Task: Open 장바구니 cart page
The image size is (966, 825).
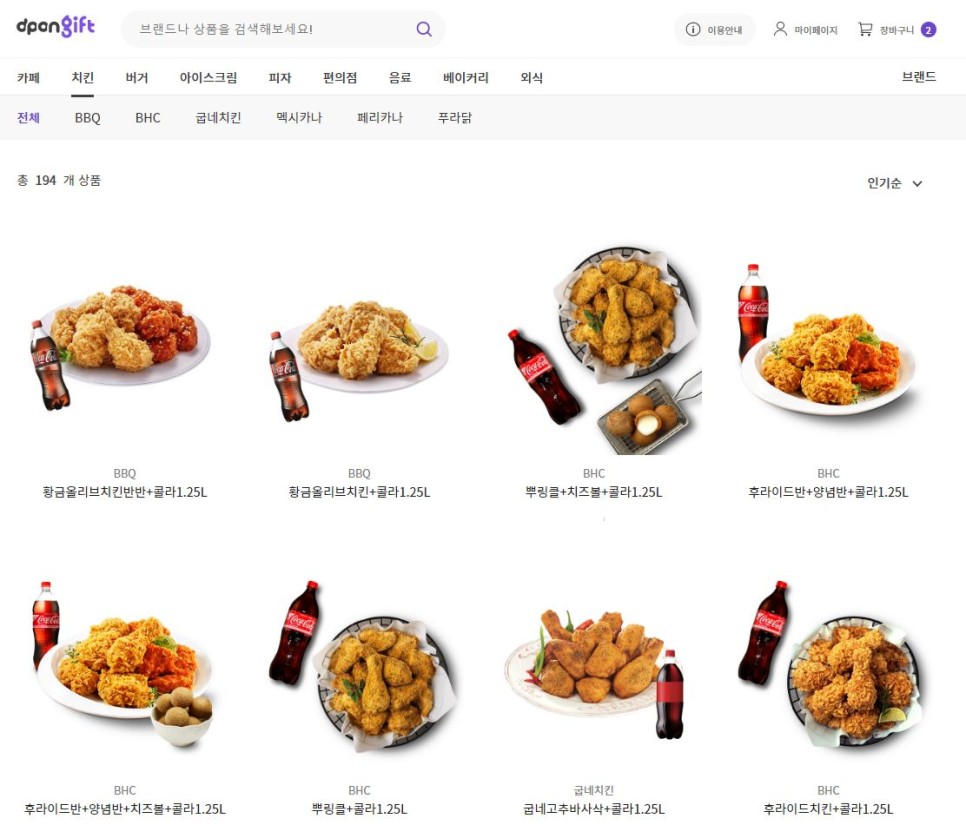Action: (897, 30)
